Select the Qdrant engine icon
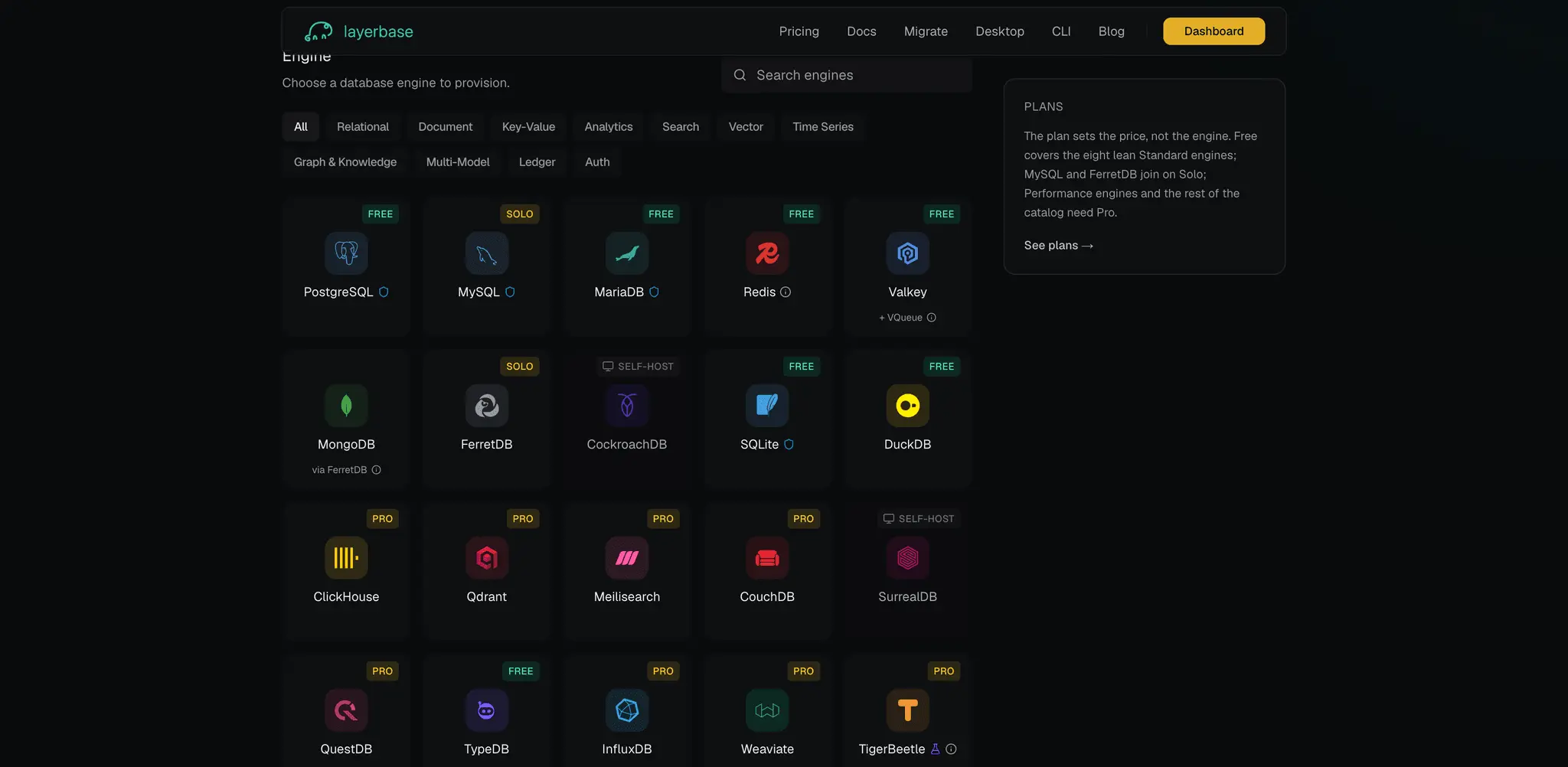Screen dimensions: 1568x767 coord(487,558)
